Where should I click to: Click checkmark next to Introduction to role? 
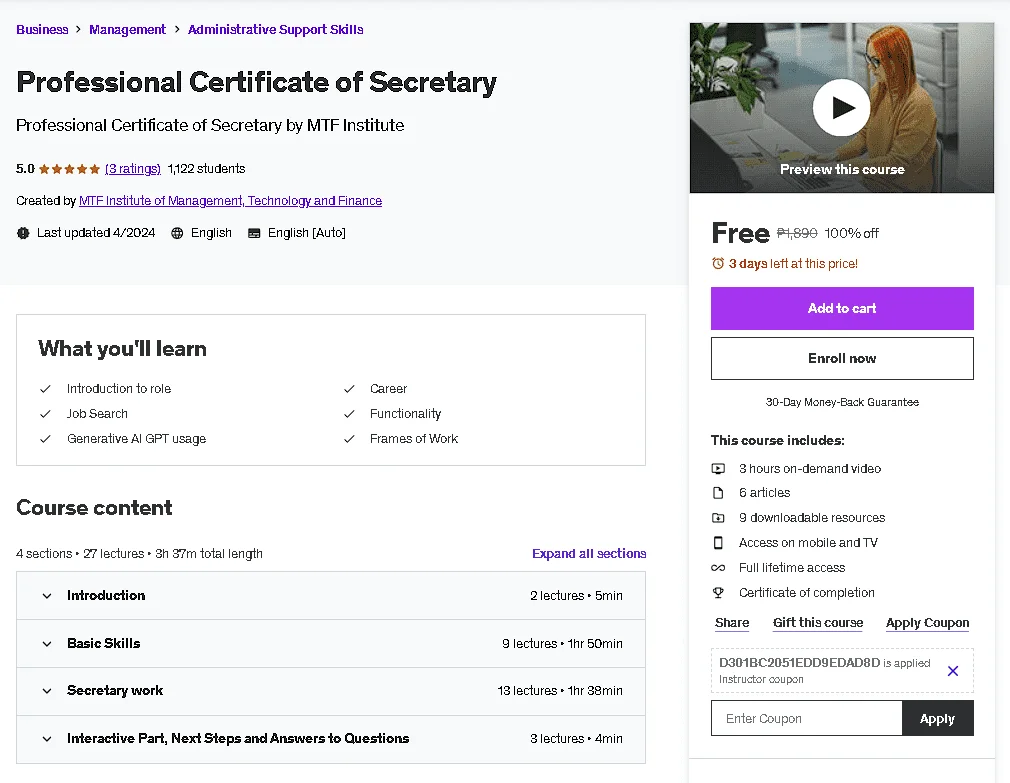45,389
